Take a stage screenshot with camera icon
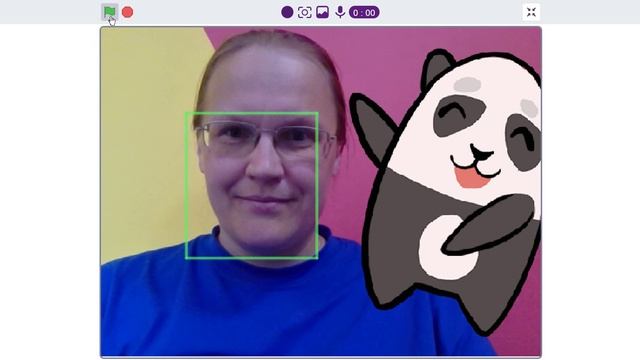 pos(305,12)
